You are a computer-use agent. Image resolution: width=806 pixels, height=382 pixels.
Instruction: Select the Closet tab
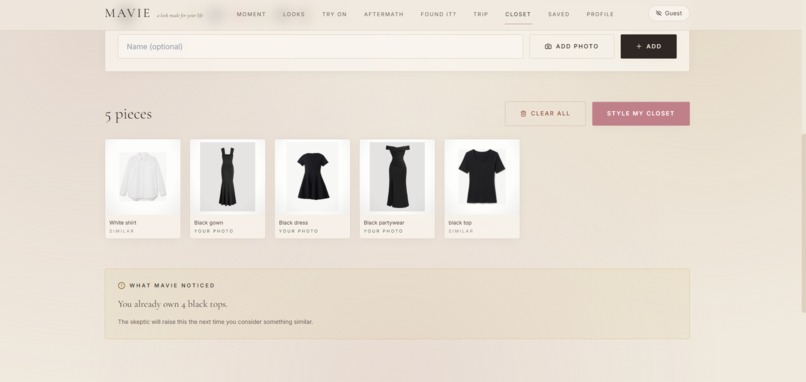pos(518,14)
